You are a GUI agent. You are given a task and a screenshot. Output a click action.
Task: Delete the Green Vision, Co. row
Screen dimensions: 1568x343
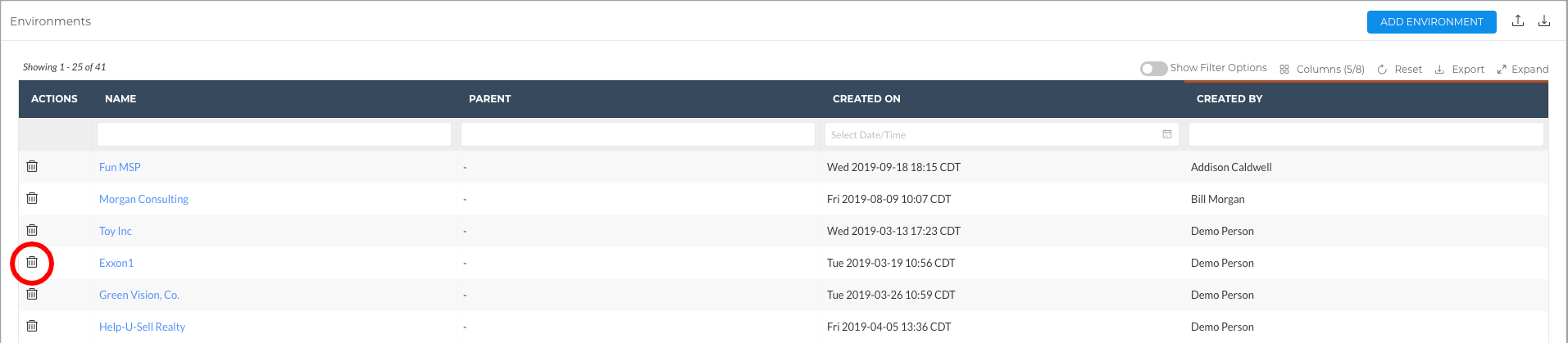pos(32,294)
